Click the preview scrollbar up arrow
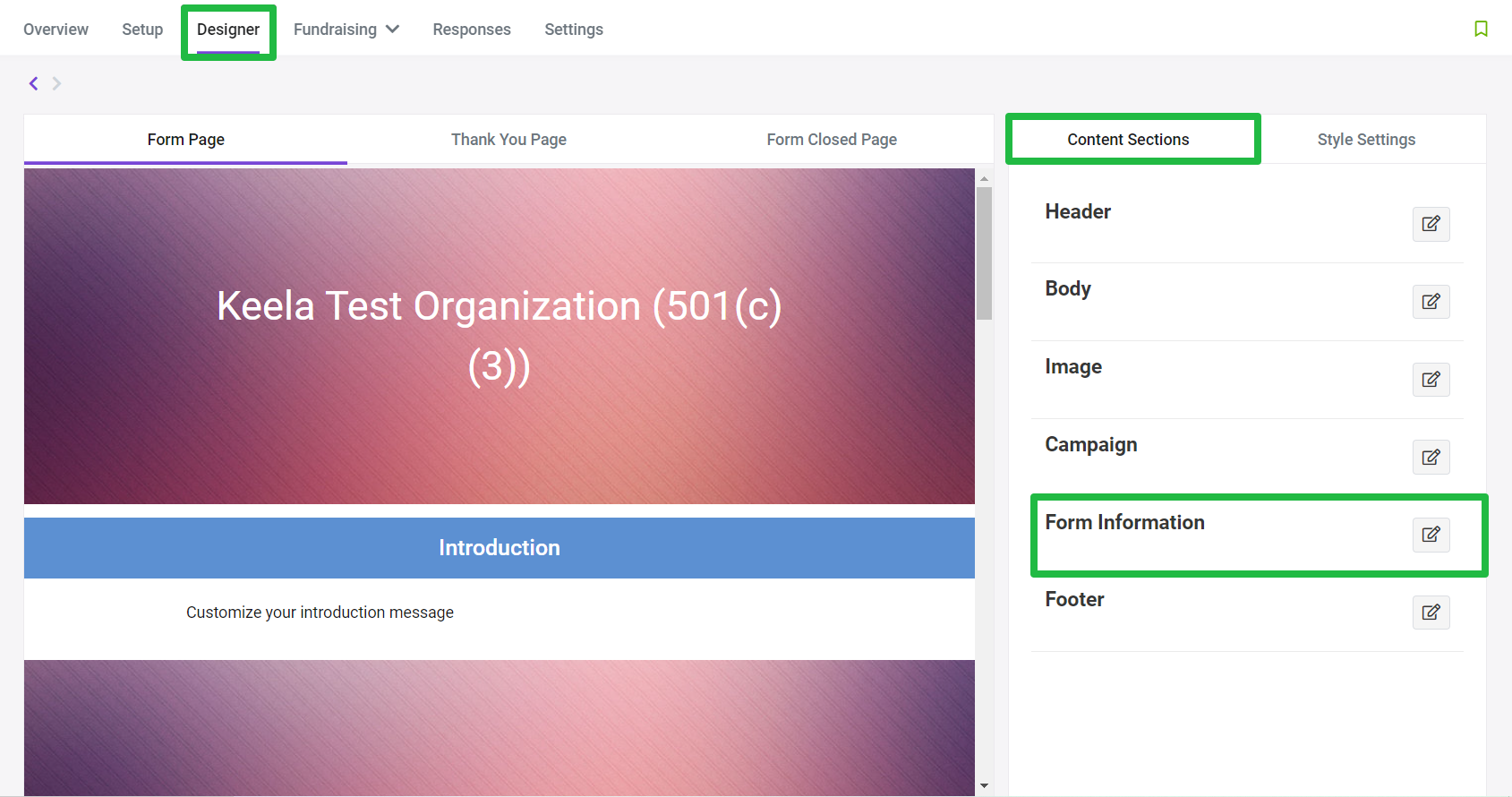The width and height of the screenshot is (1512, 797). [x=984, y=179]
